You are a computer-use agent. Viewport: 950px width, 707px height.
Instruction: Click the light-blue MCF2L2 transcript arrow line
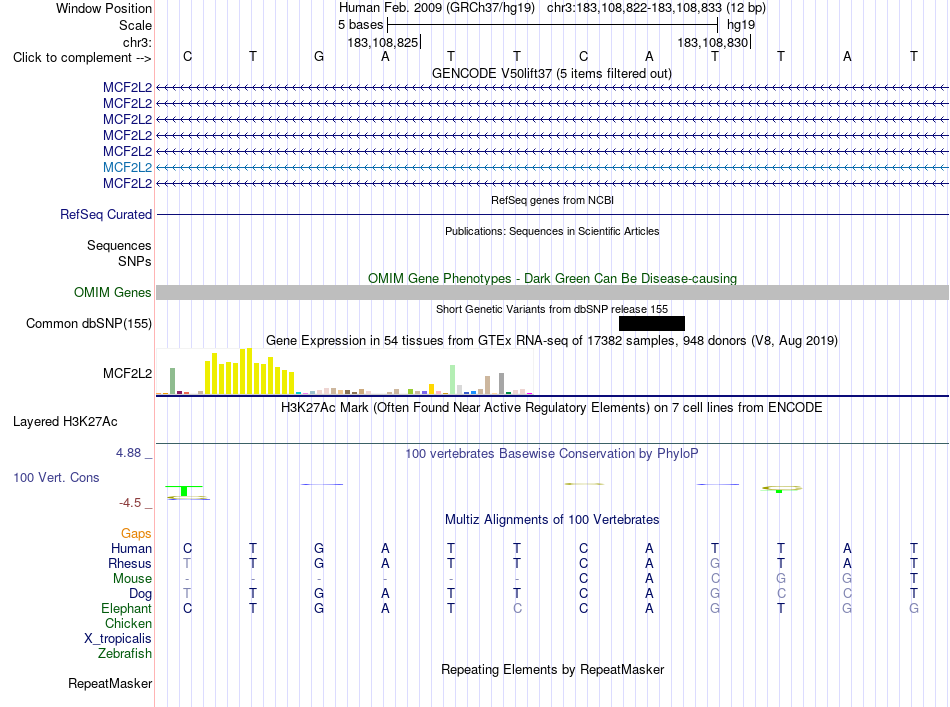click(552, 167)
